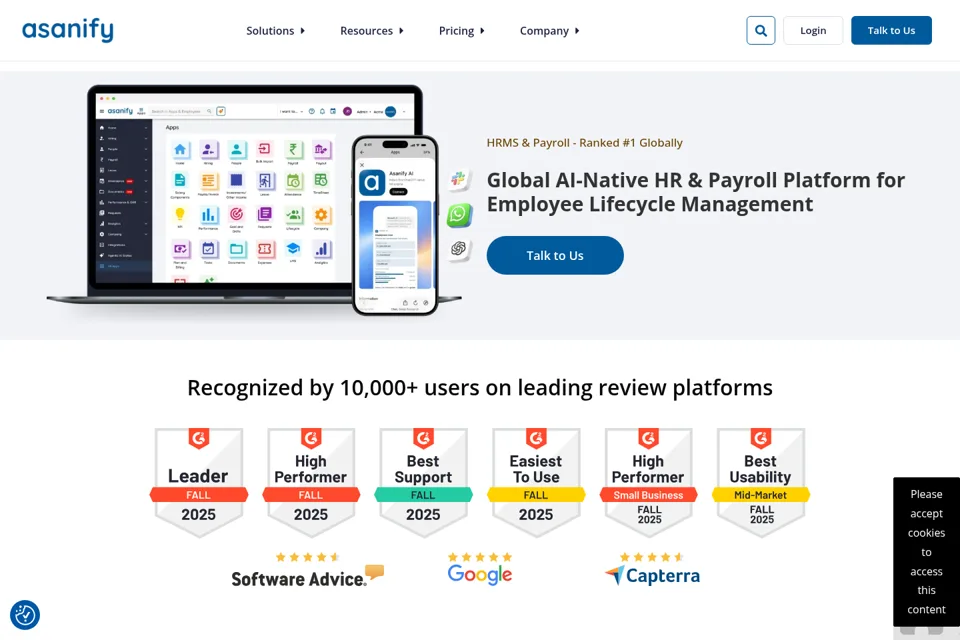Click the ChatGPT integration icon
This screenshot has height=640, width=960.
click(459, 249)
